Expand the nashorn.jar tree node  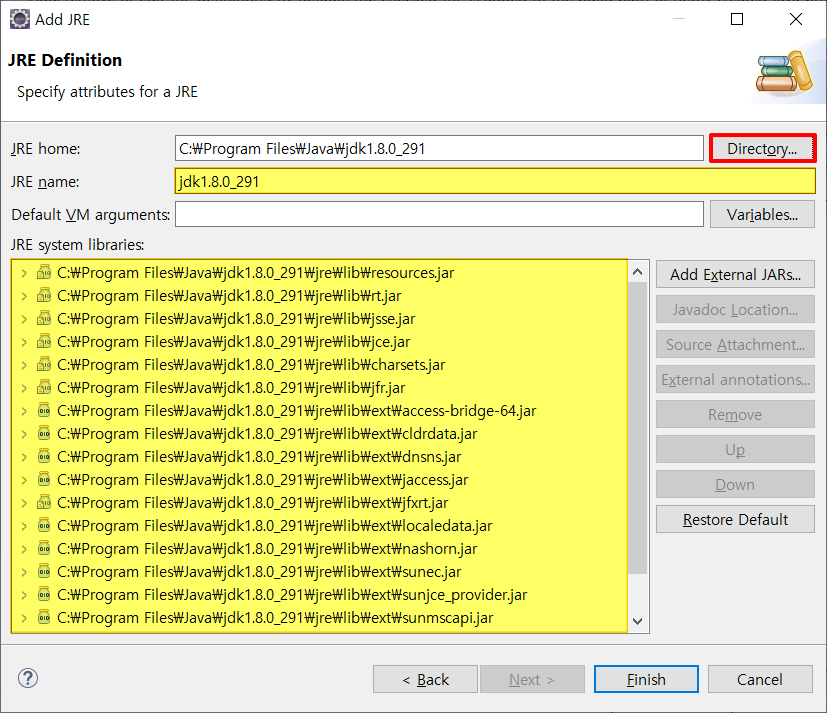(24, 550)
